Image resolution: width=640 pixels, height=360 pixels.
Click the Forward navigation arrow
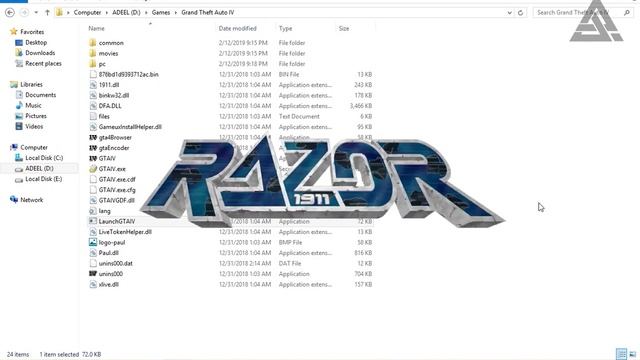[24, 13]
